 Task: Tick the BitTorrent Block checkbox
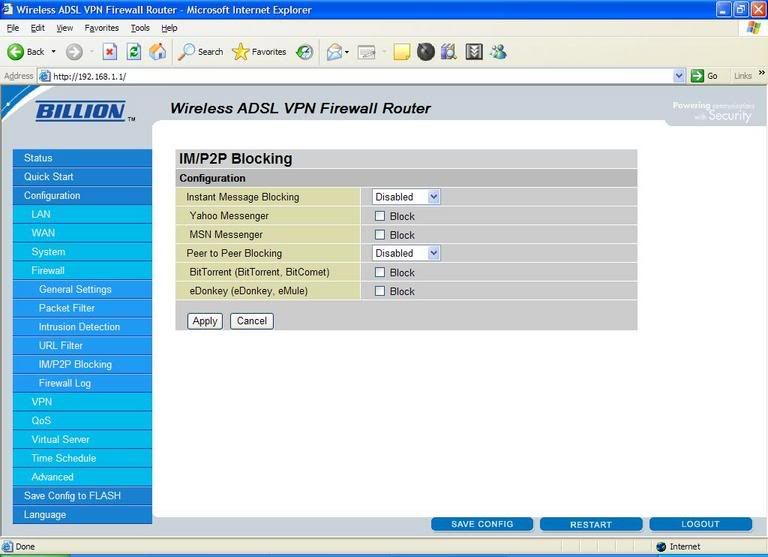click(380, 272)
